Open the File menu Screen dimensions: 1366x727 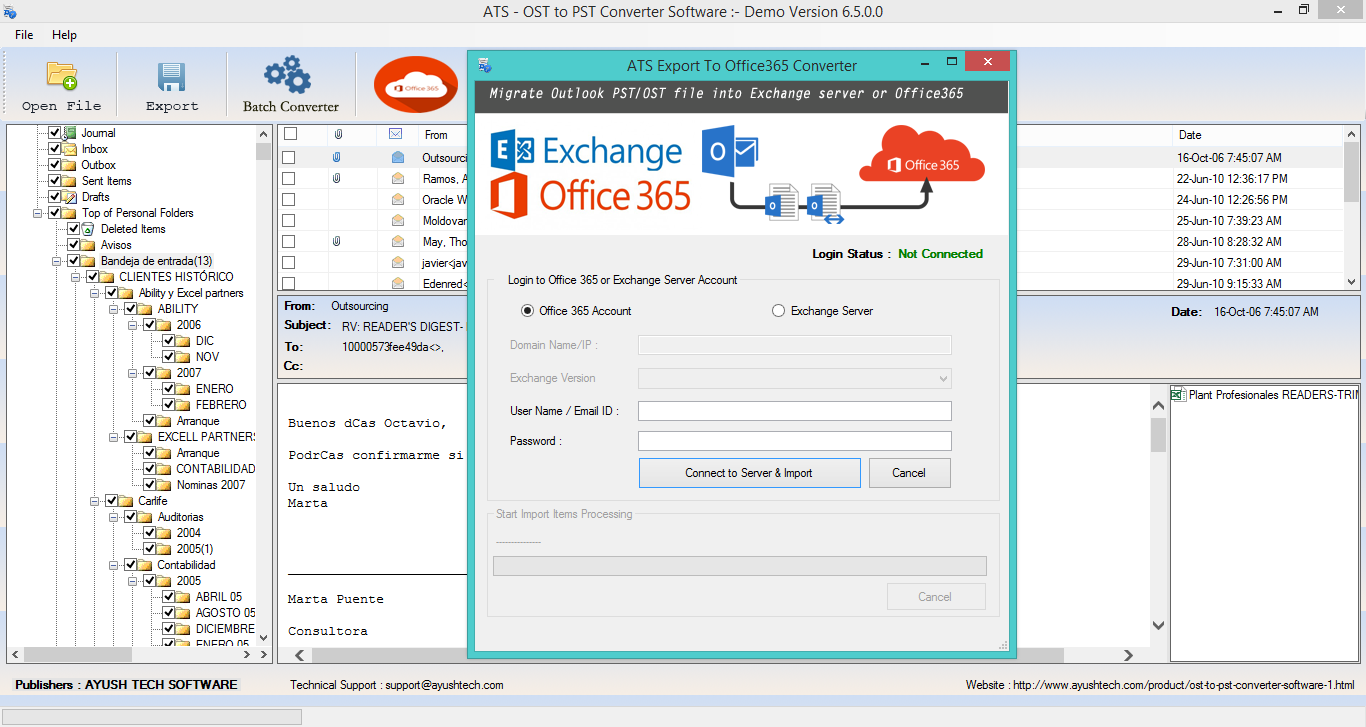(x=22, y=34)
